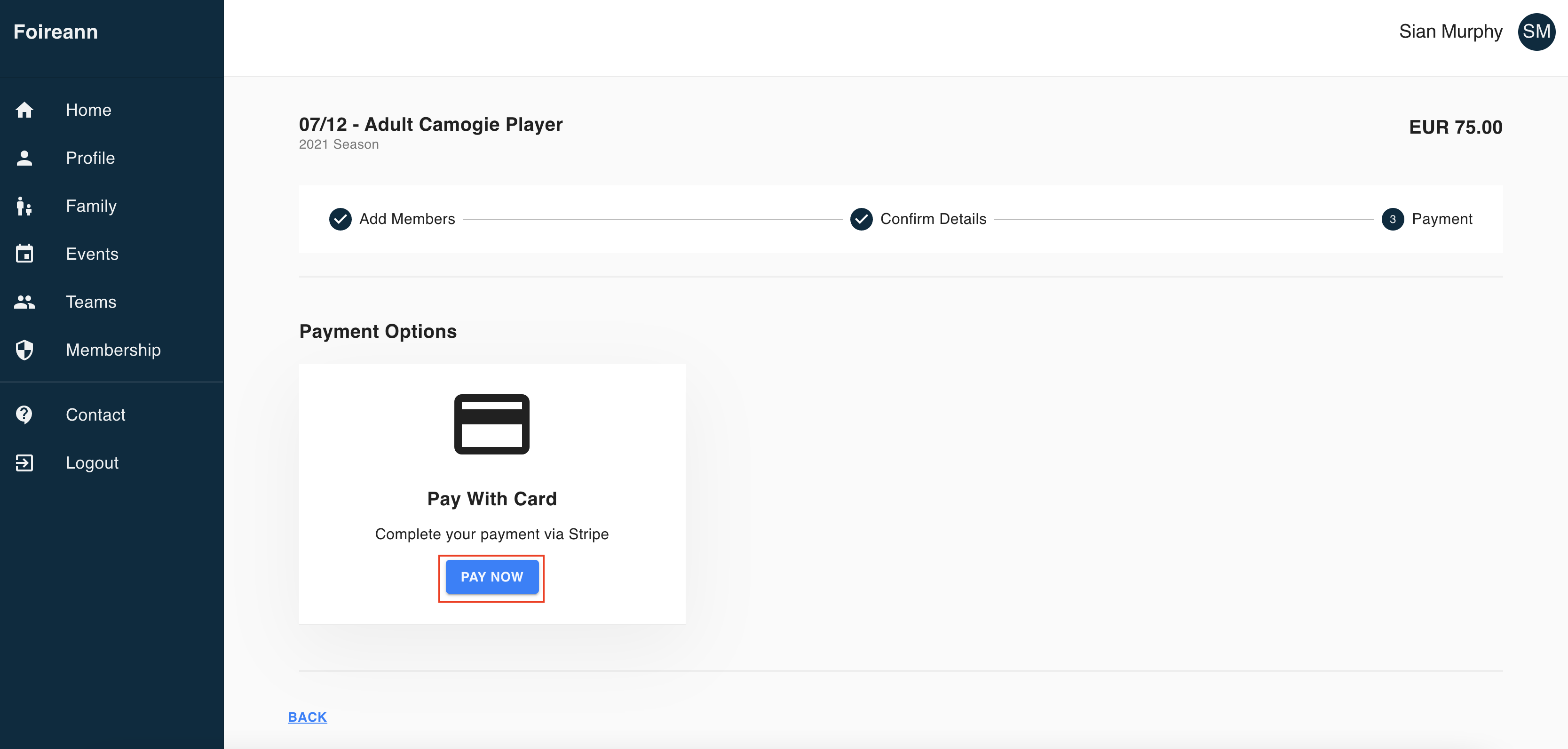Open the Contact page

pos(112,414)
